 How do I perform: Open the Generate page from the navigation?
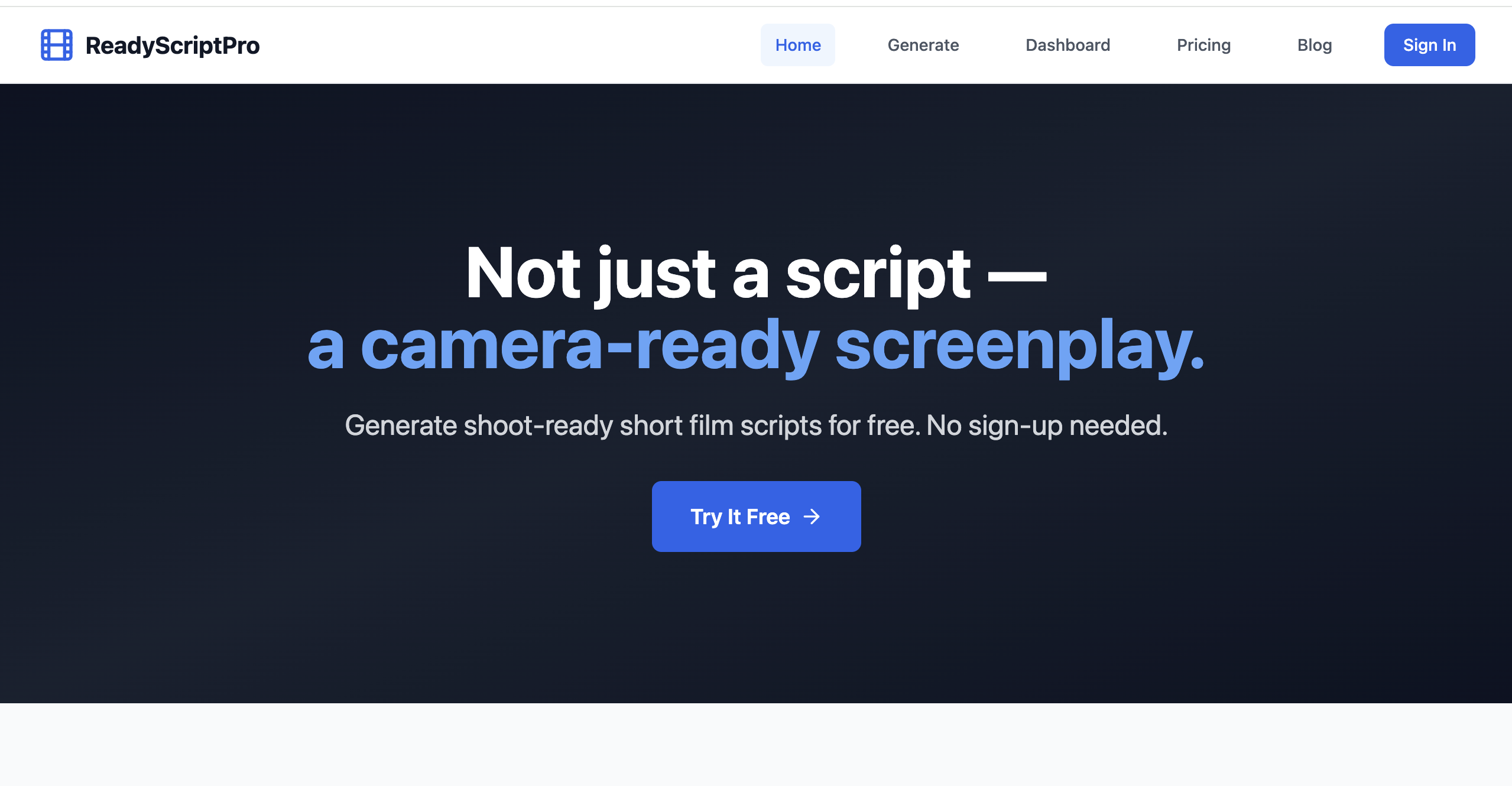point(923,45)
